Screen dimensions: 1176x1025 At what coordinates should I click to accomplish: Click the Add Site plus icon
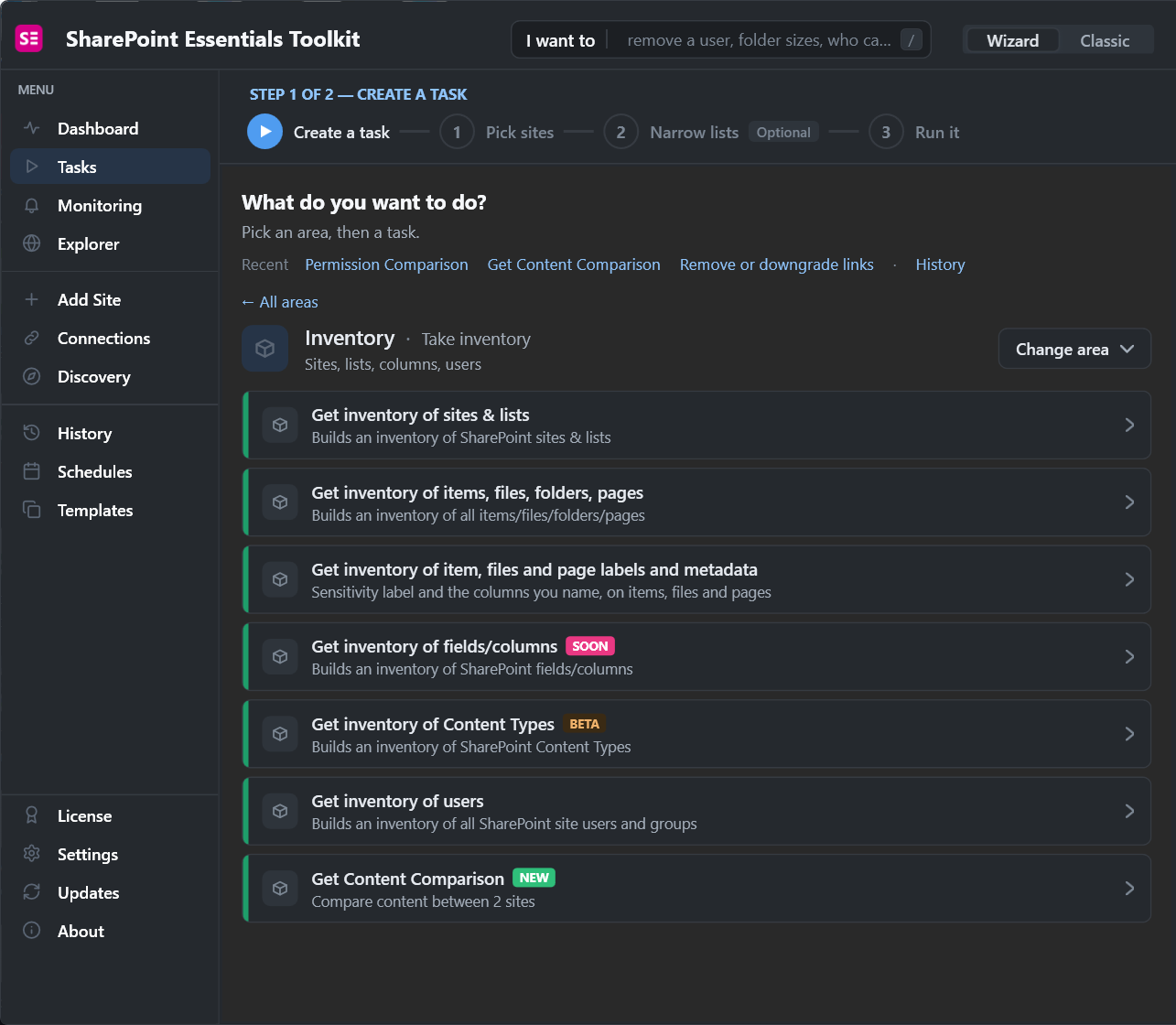(32, 300)
